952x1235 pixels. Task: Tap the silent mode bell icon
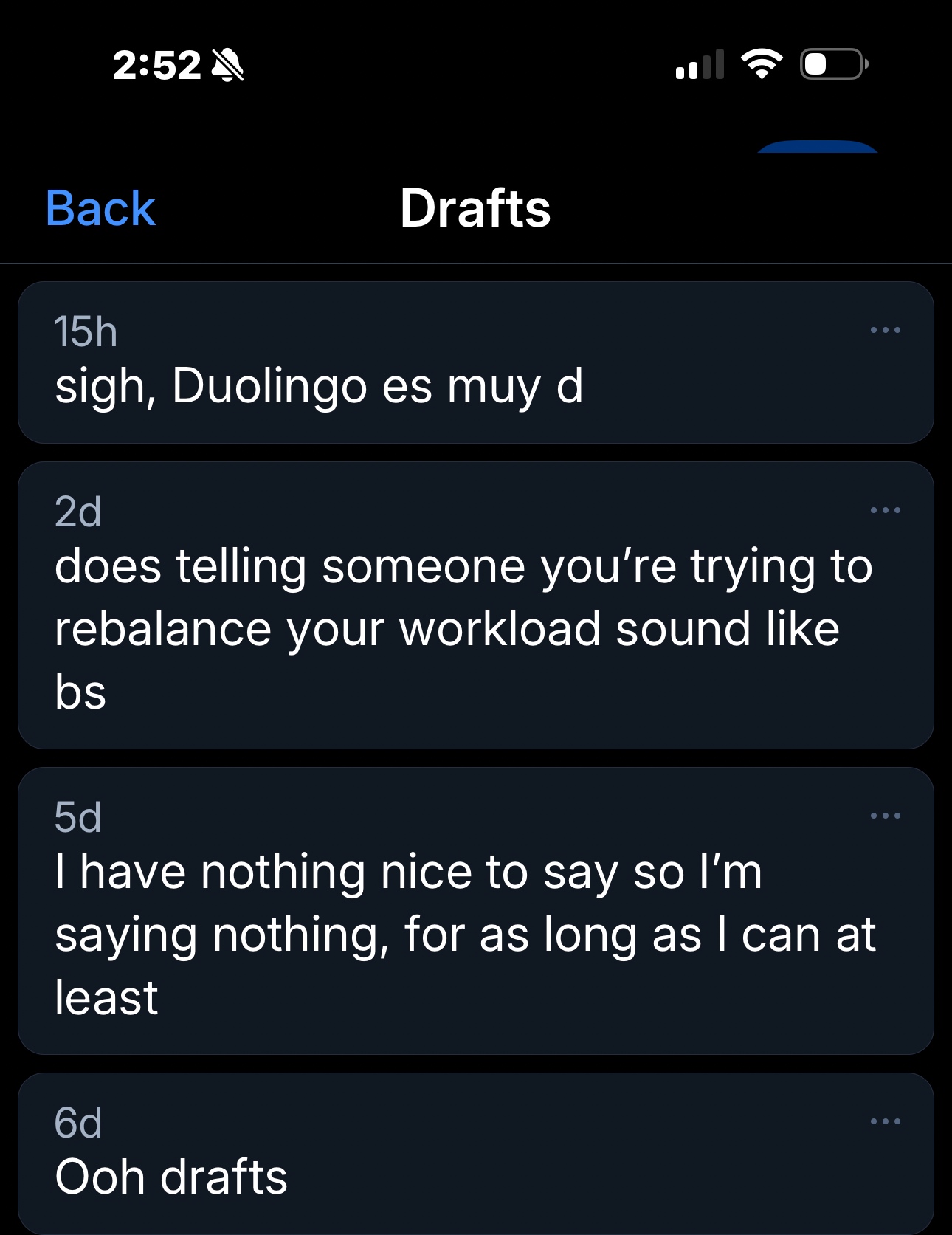coord(227,65)
